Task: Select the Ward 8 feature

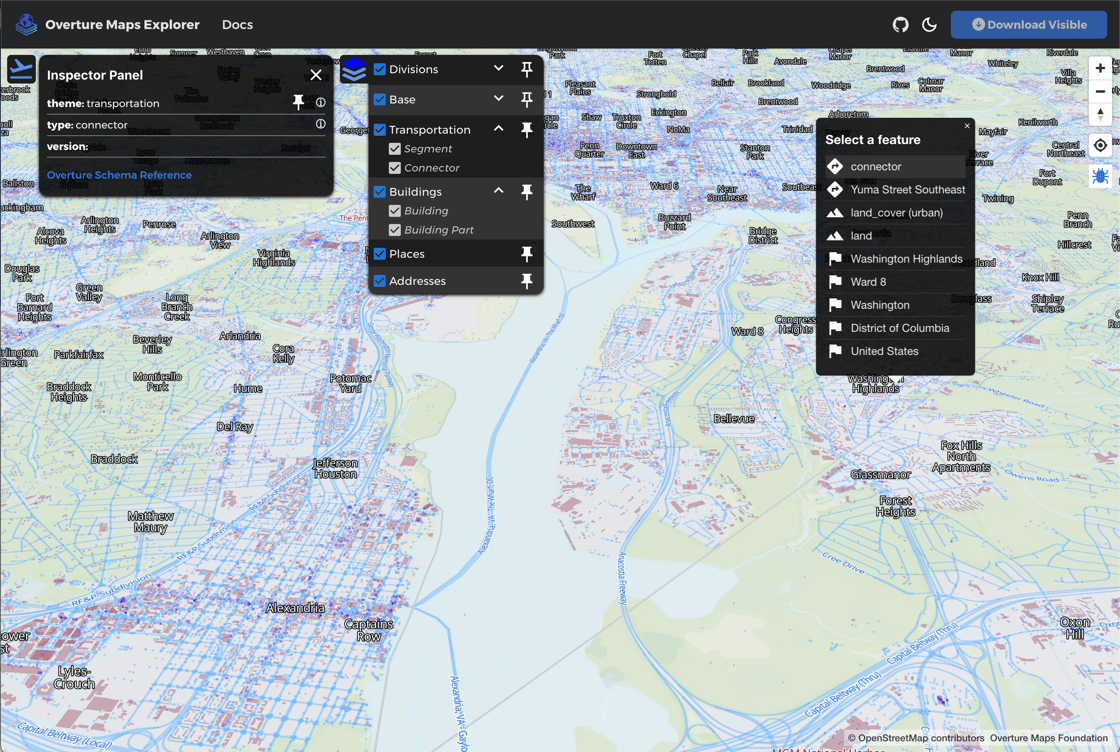Action: point(895,282)
